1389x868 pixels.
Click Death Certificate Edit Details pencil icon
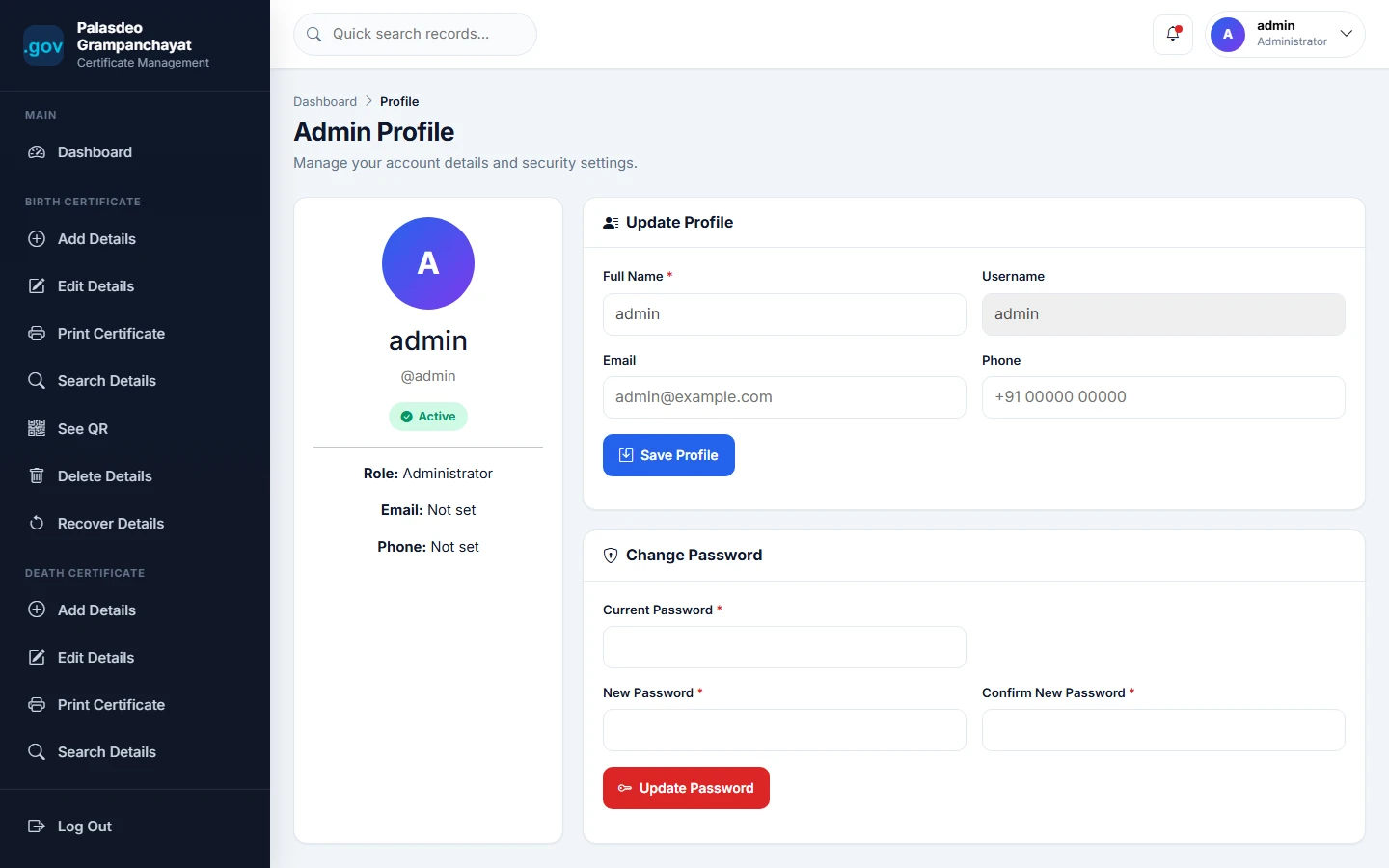(37, 657)
